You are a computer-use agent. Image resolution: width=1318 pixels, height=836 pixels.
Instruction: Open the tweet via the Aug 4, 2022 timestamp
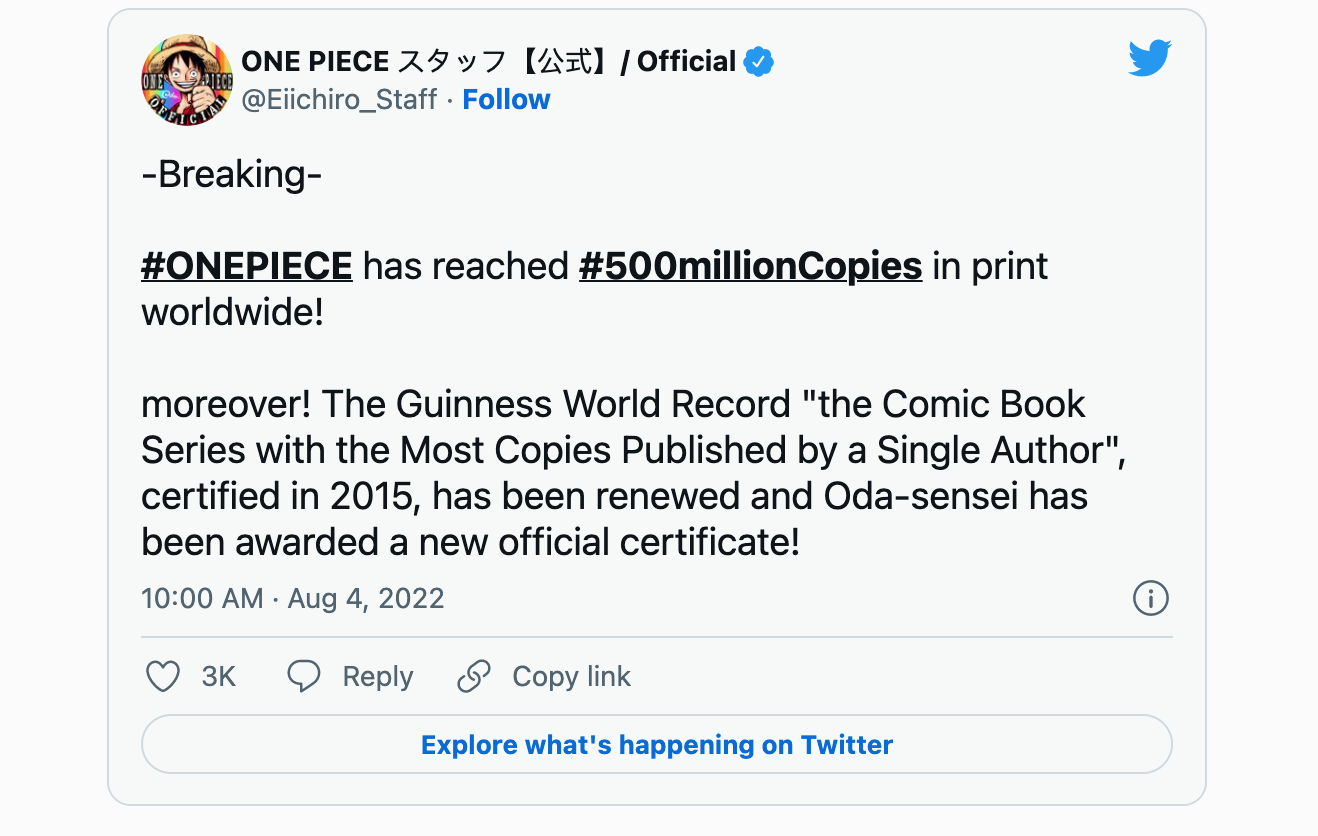point(366,598)
